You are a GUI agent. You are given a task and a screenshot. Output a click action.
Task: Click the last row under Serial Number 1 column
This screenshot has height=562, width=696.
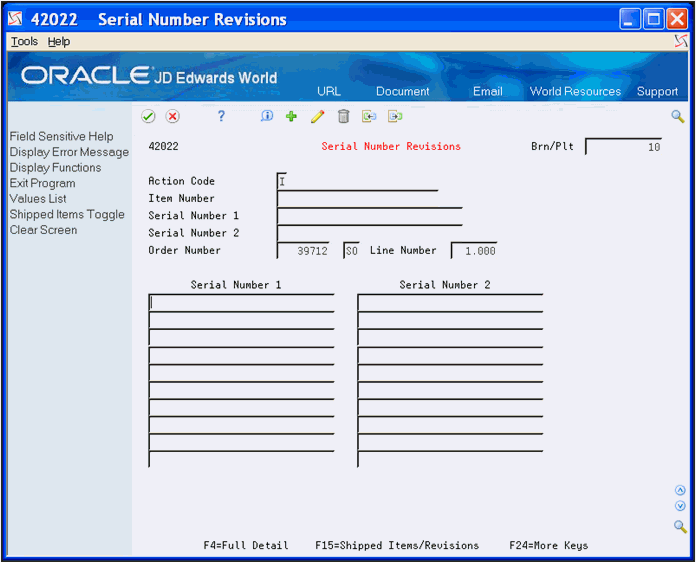point(241,459)
